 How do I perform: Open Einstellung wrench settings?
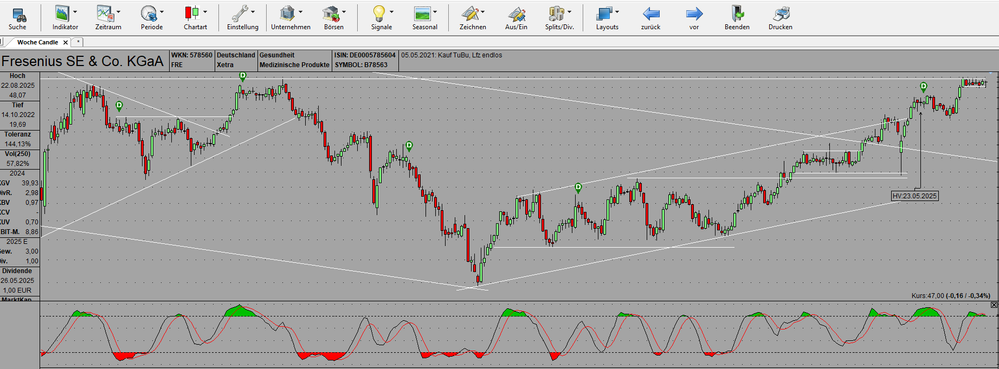pyautogui.click(x=240, y=13)
